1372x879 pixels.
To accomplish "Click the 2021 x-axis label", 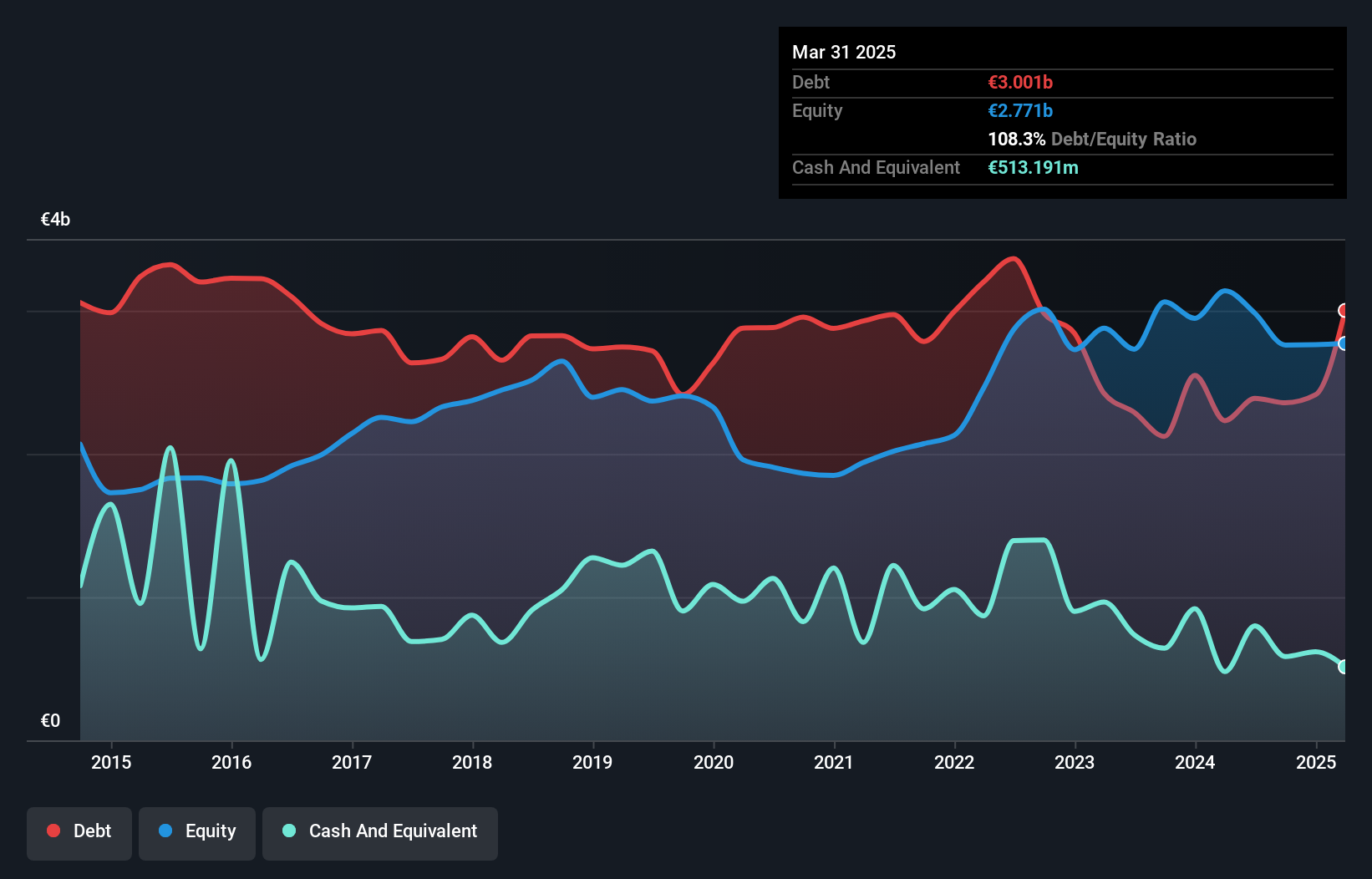I will [834, 762].
